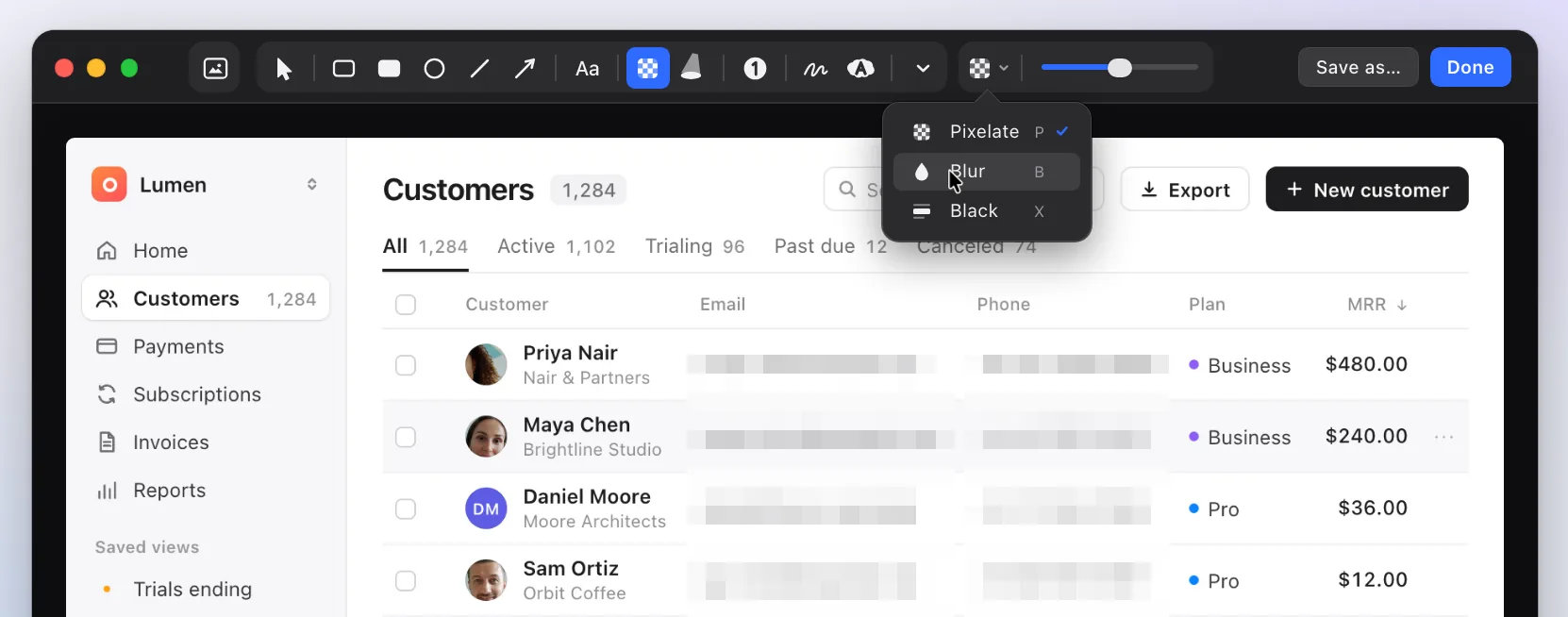
Task: Switch to the All 1,284 tab
Action: tap(425, 247)
